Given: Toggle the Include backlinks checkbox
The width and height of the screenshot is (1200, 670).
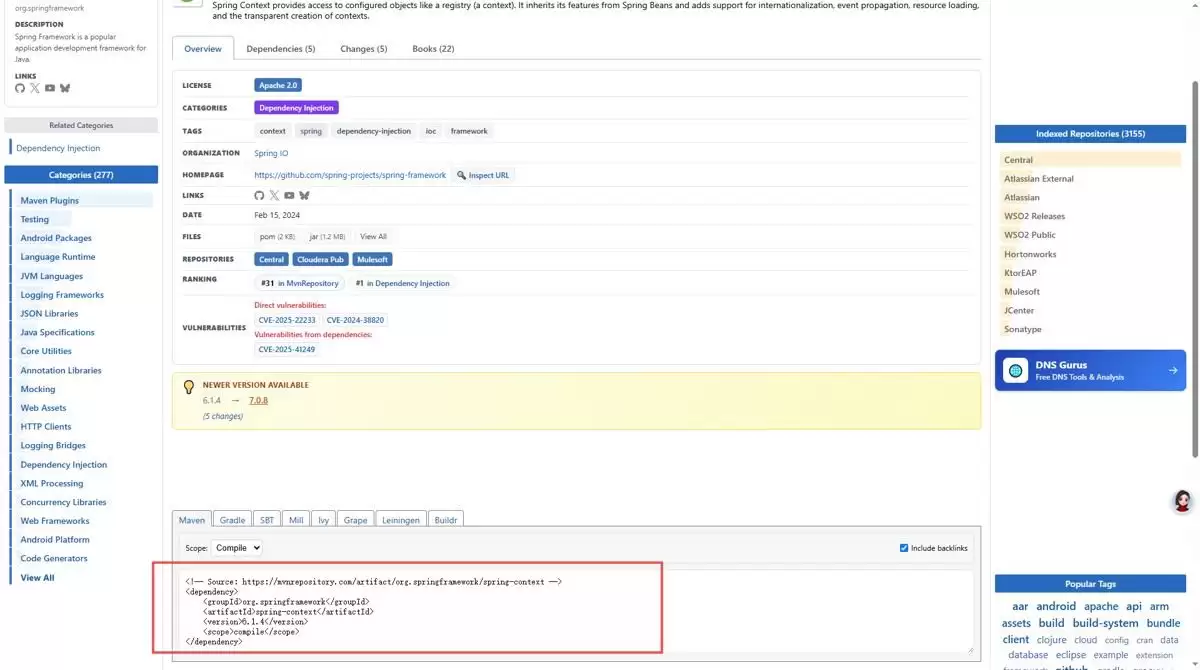Looking at the screenshot, I should [x=904, y=548].
